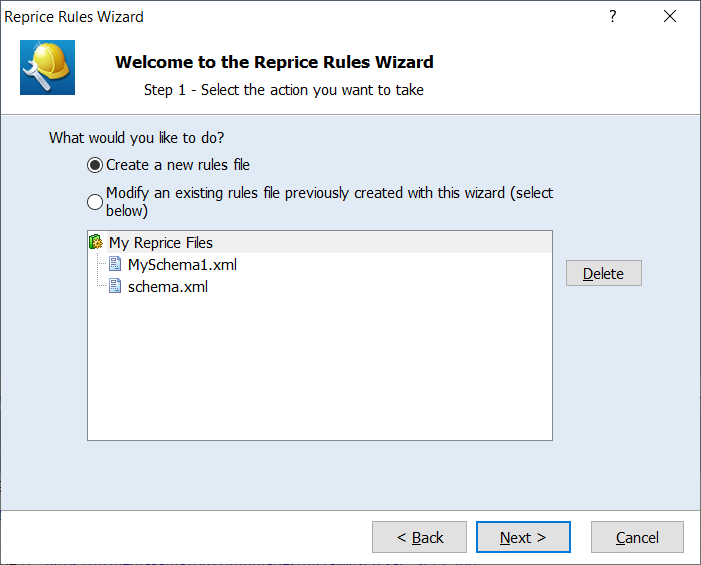This screenshot has width=701, height=565.
Task: Delete the selected rules file
Action: (x=604, y=273)
